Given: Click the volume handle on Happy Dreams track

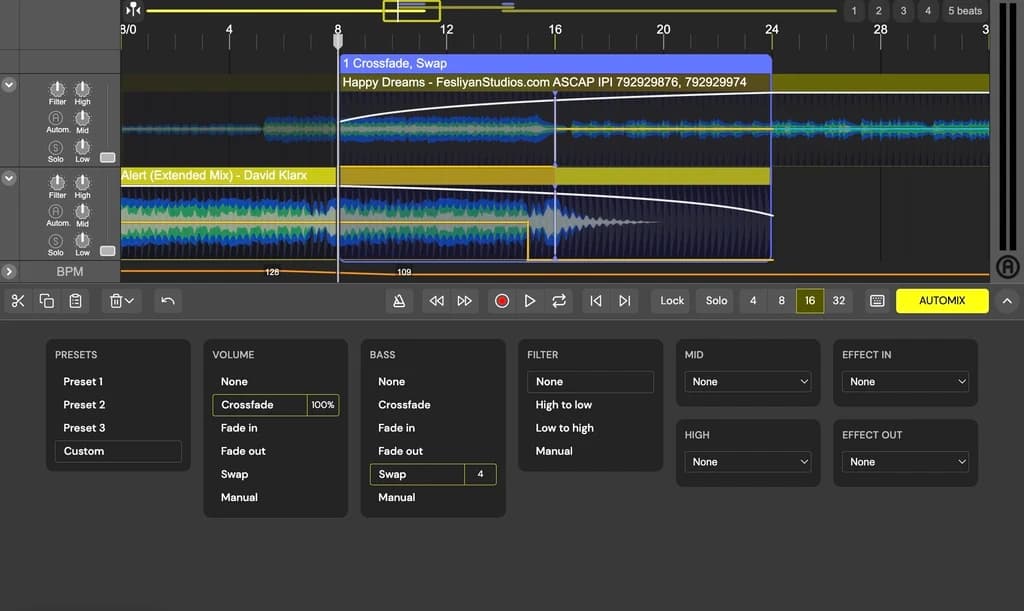Looking at the screenshot, I should coord(108,157).
